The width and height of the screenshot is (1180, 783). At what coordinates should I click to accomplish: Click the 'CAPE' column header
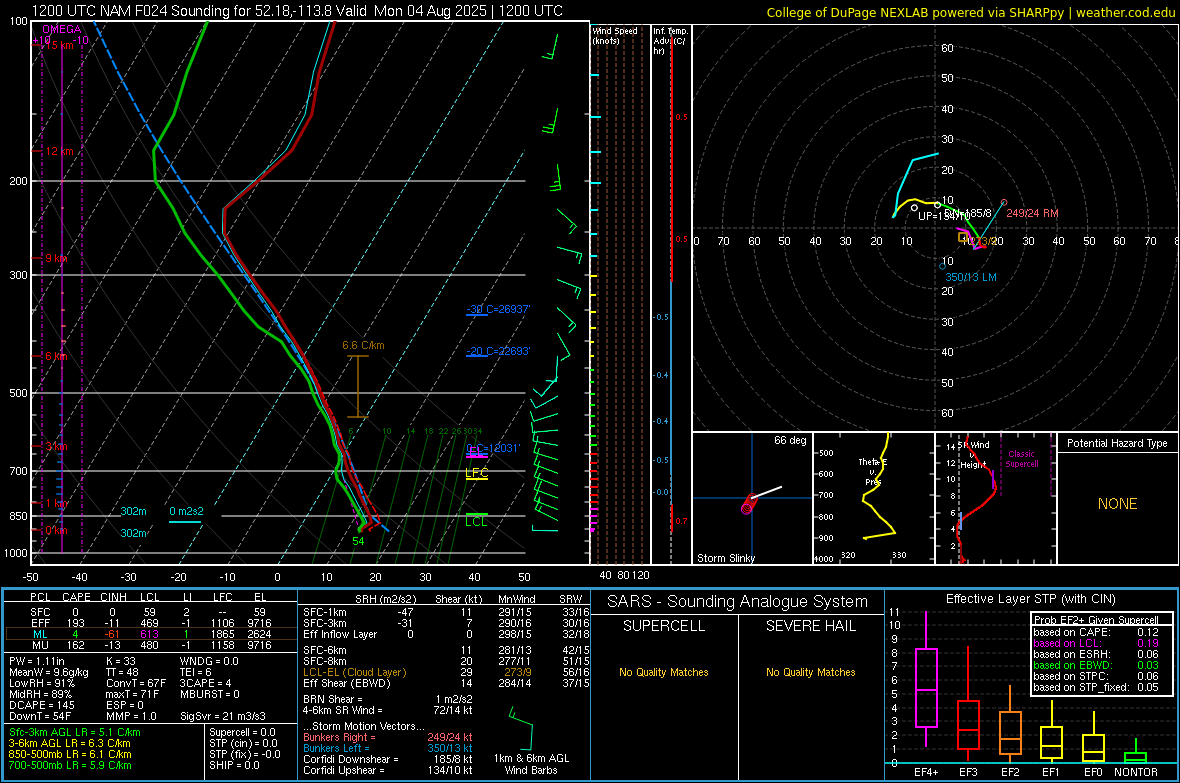coord(76,597)
